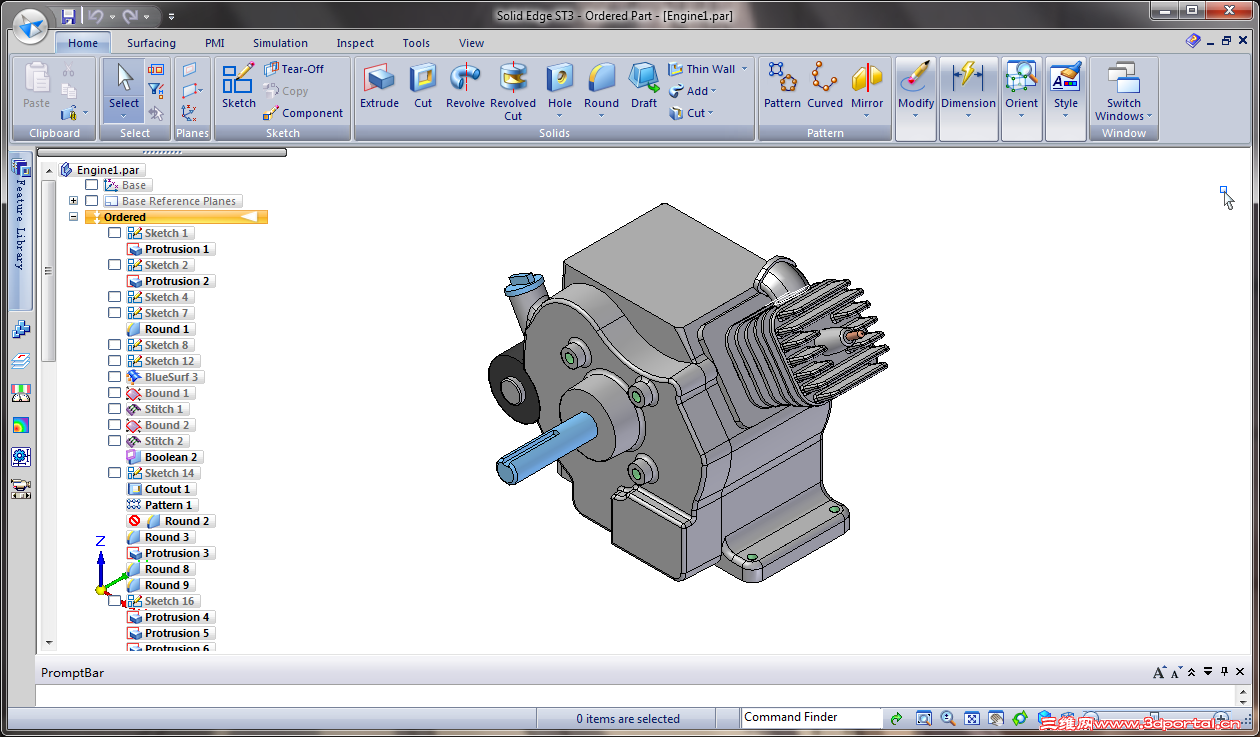The height and width of the screenshot is (737, 1260).
Task: Toggle the Base checkbox
Action: tap(92, 185)
